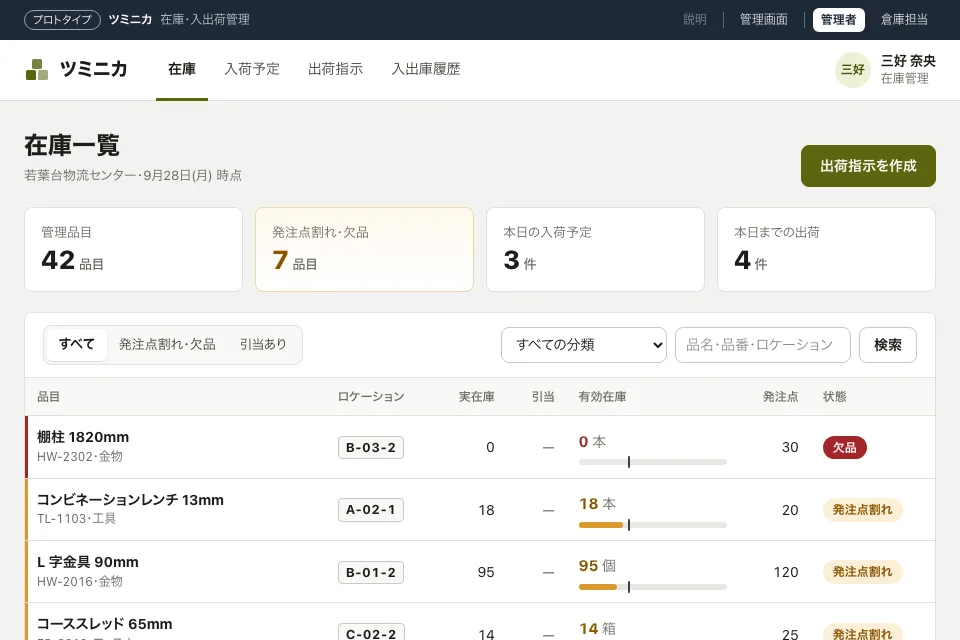
Task: Open the すべての分類 category dropdown
Action: (583, 345)
